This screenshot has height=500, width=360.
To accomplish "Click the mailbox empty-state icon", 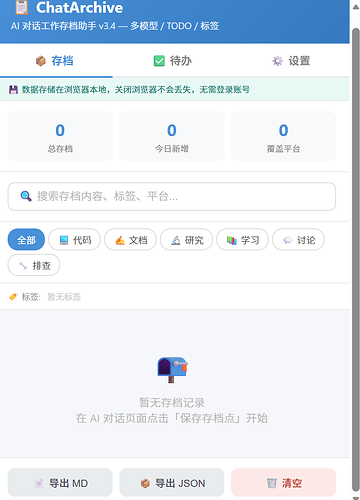I will pos(172,370).
